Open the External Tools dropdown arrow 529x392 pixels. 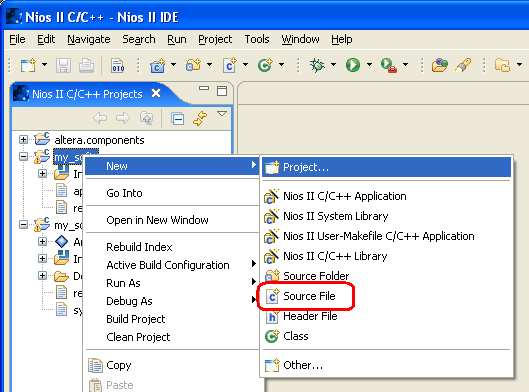(405, 64)
